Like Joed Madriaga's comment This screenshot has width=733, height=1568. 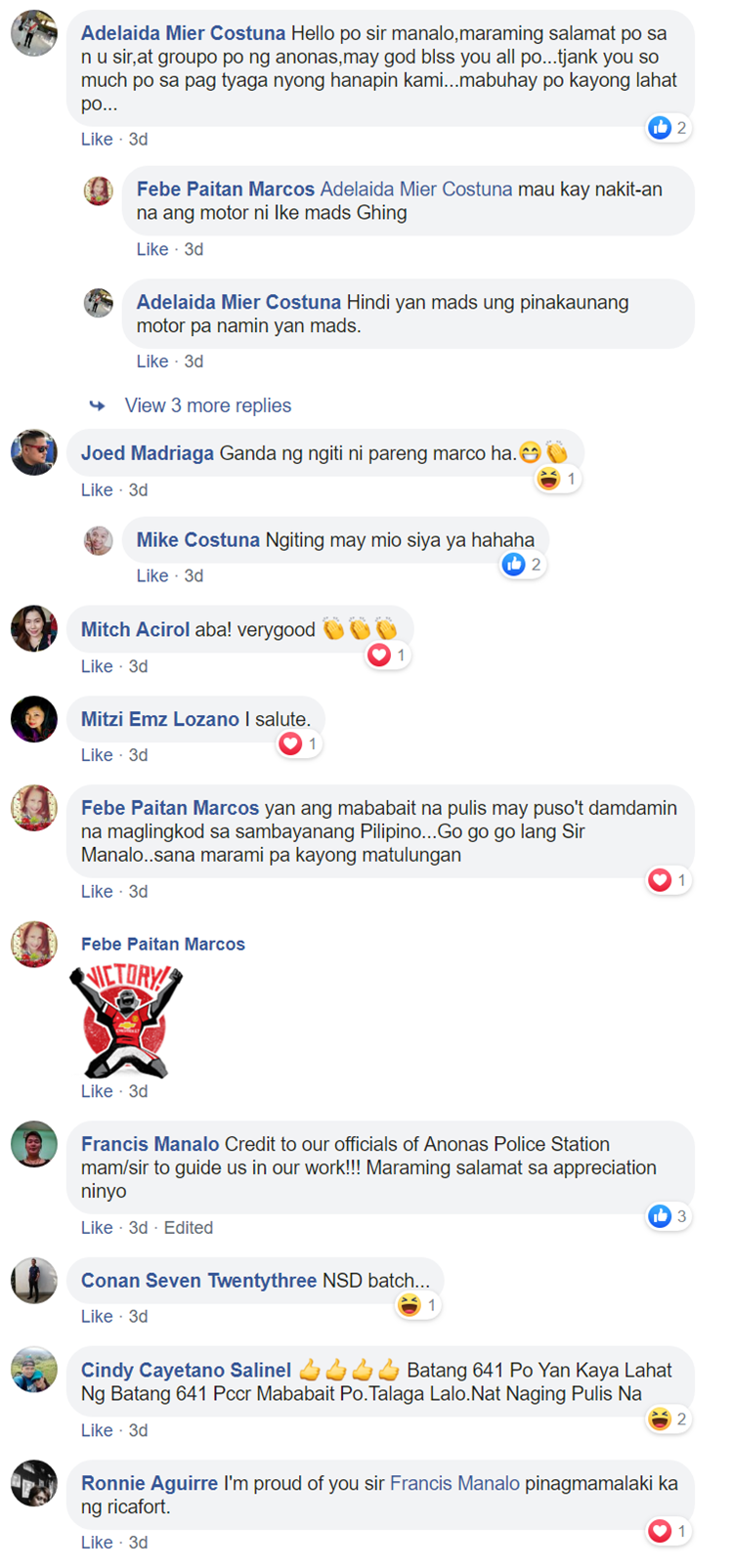pos(97,489)
